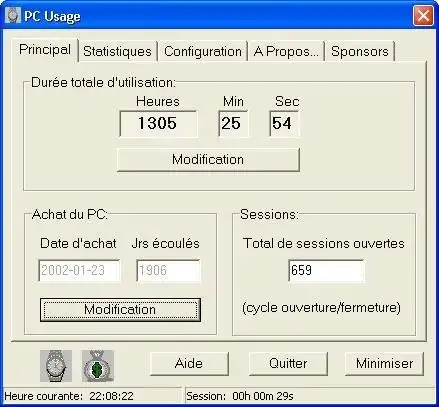This screenshot has height=407, width=439.
Task: Click the "Heures" label
Action: click(x=158, y=101)
